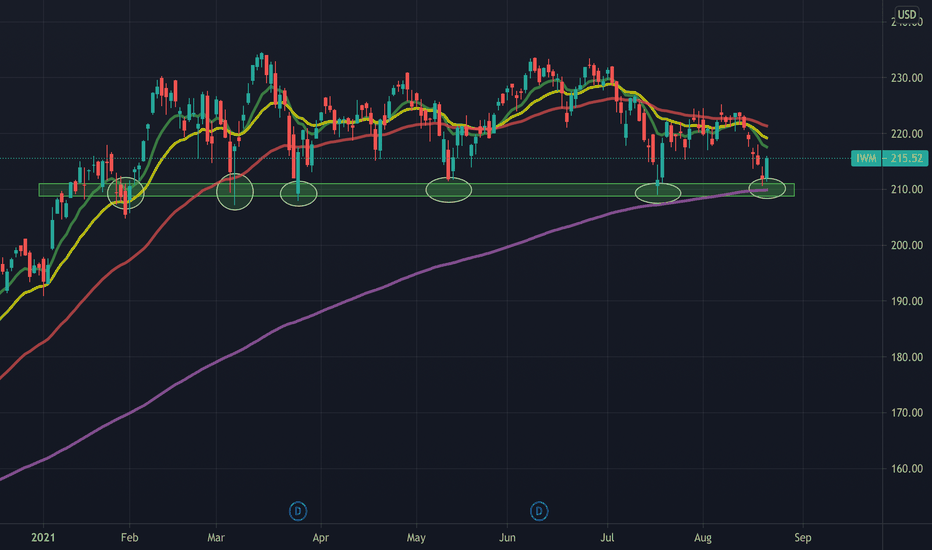Click the Aug label on time axis
932x550 pixels.
[x=703, y=538]
